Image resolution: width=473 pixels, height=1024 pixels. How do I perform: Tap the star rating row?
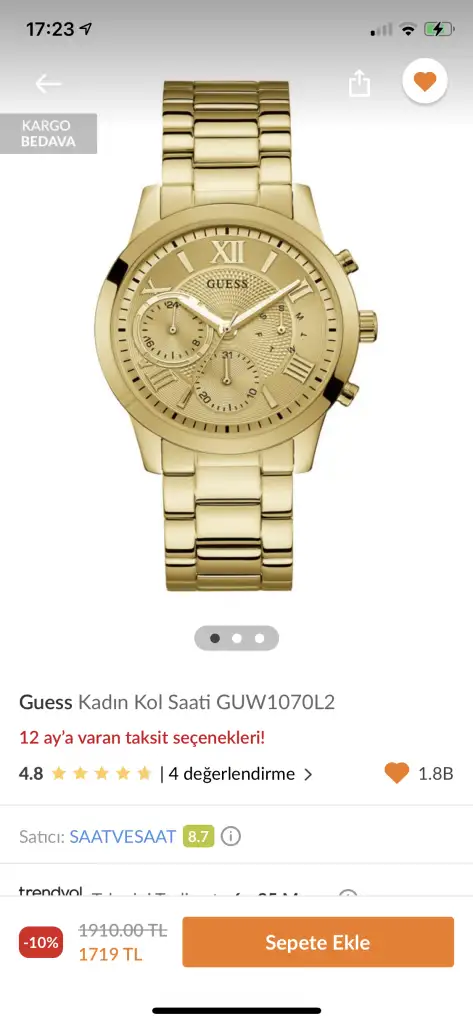pos(101,774)
